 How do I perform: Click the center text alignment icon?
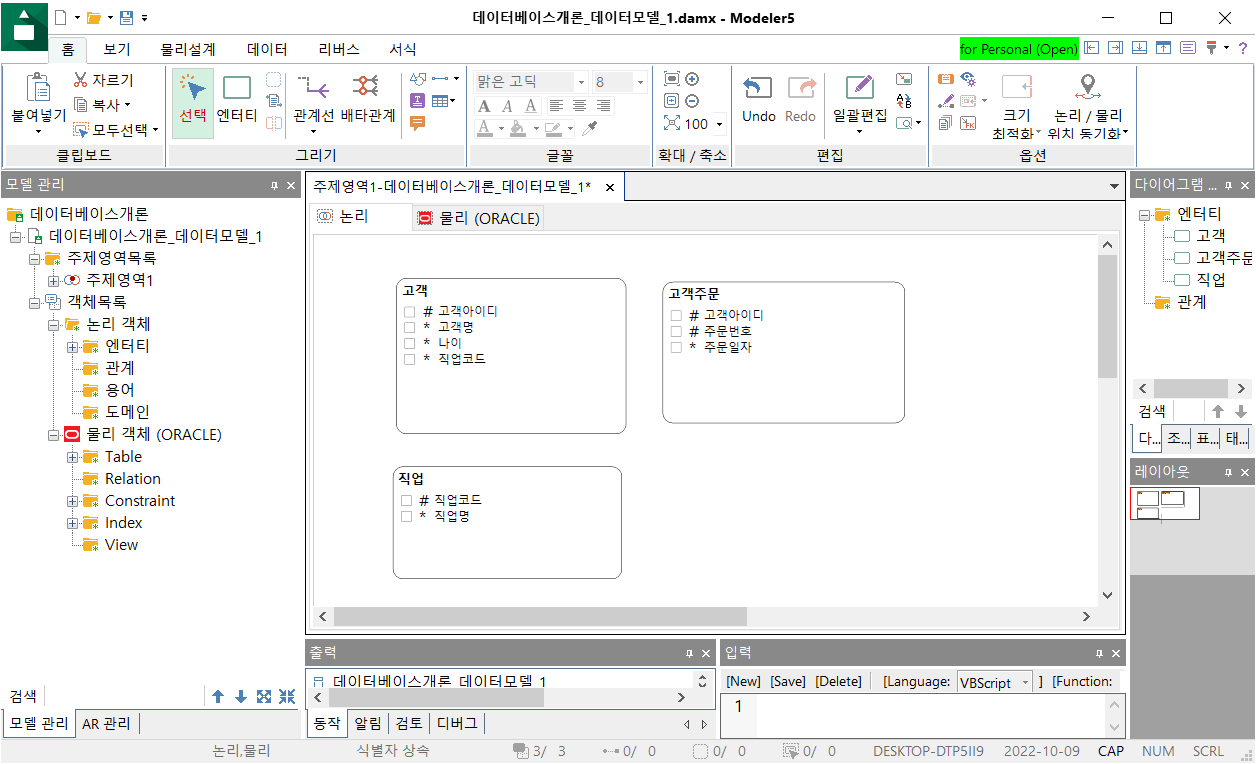[579, 106]
